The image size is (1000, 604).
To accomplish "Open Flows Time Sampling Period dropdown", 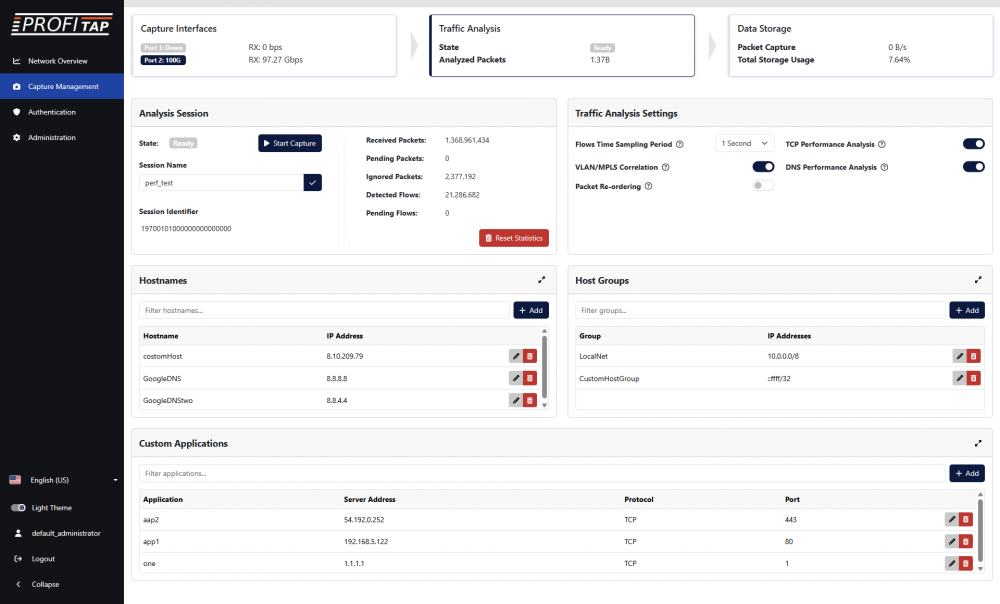I will click(745, 144).
